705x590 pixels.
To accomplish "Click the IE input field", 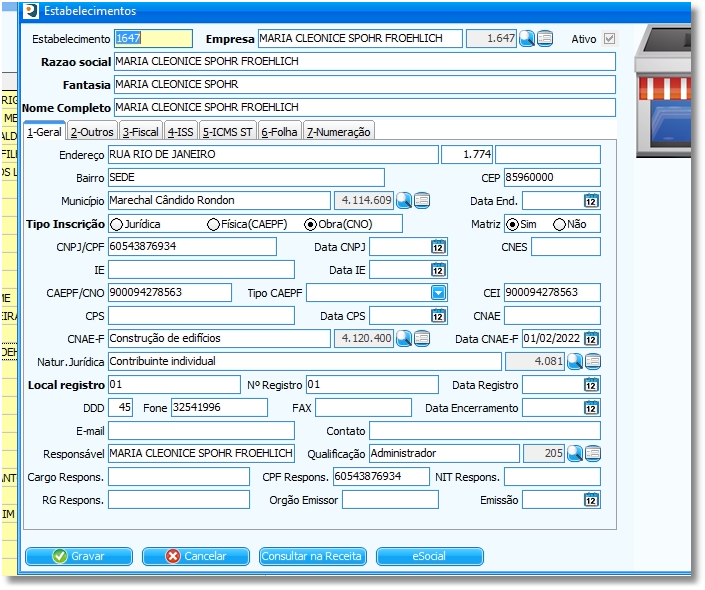I will (201, 270).
